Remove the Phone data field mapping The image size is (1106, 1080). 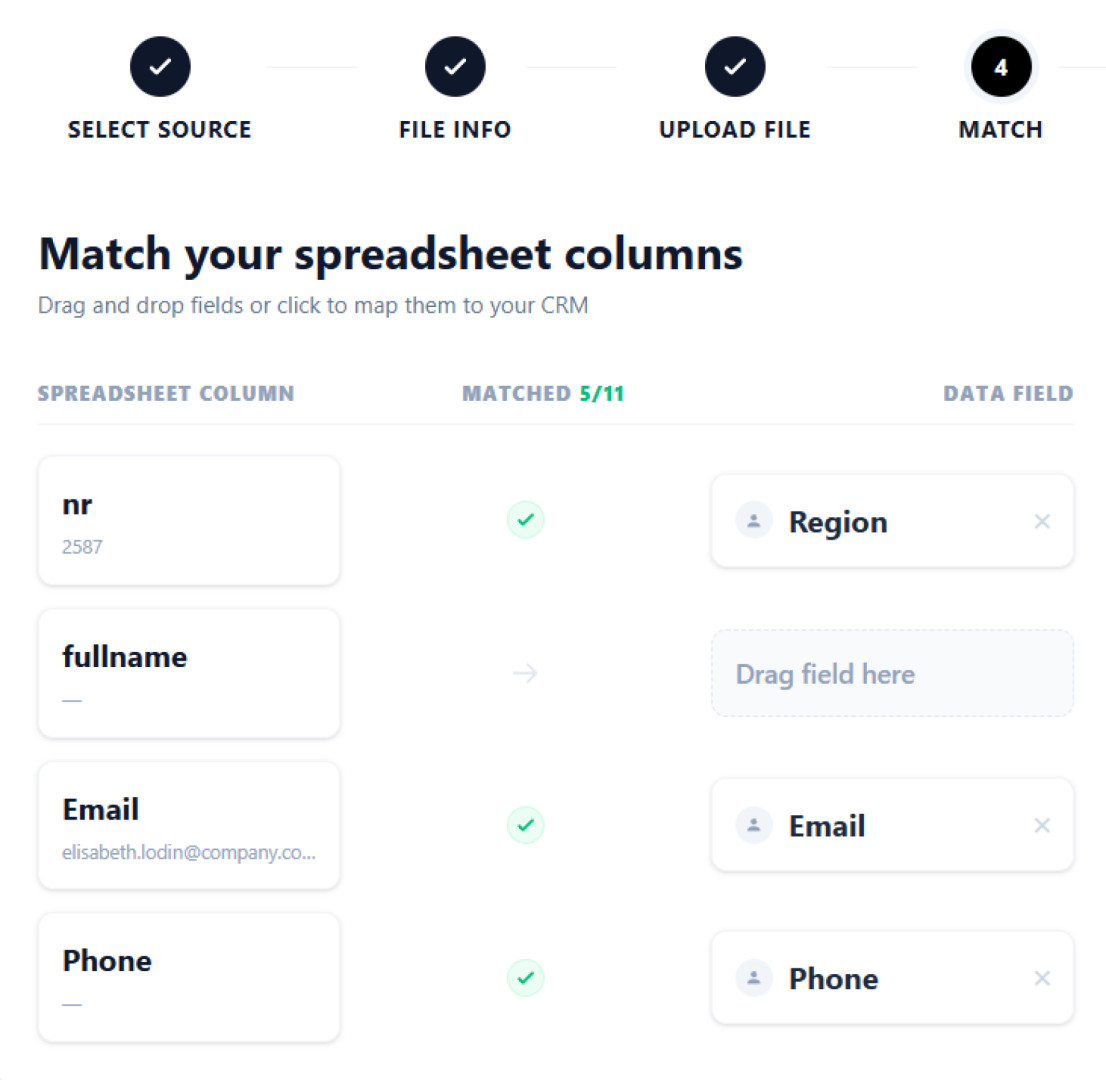point(1042,978)
